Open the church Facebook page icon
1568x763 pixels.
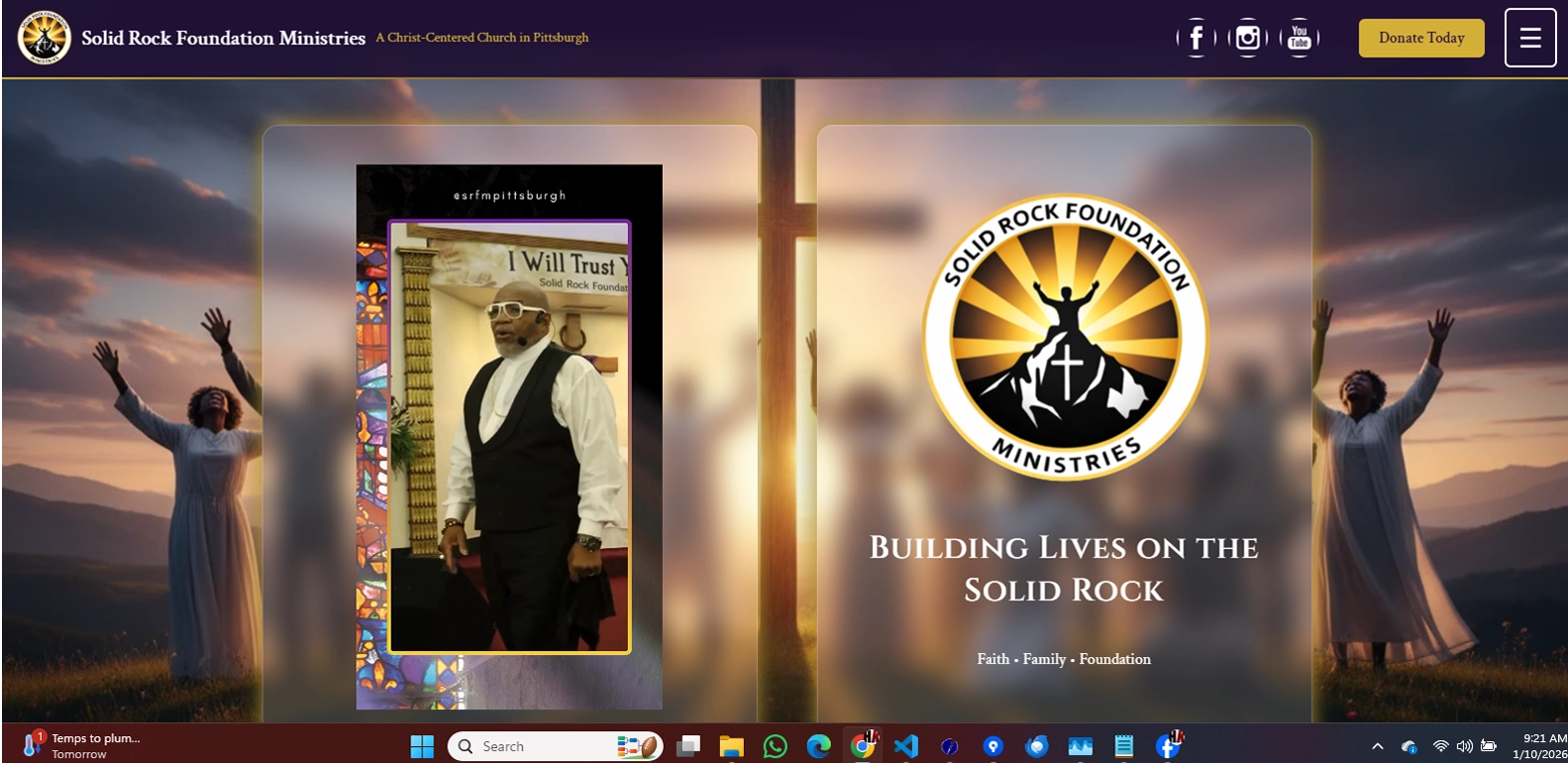point(1197,38)
